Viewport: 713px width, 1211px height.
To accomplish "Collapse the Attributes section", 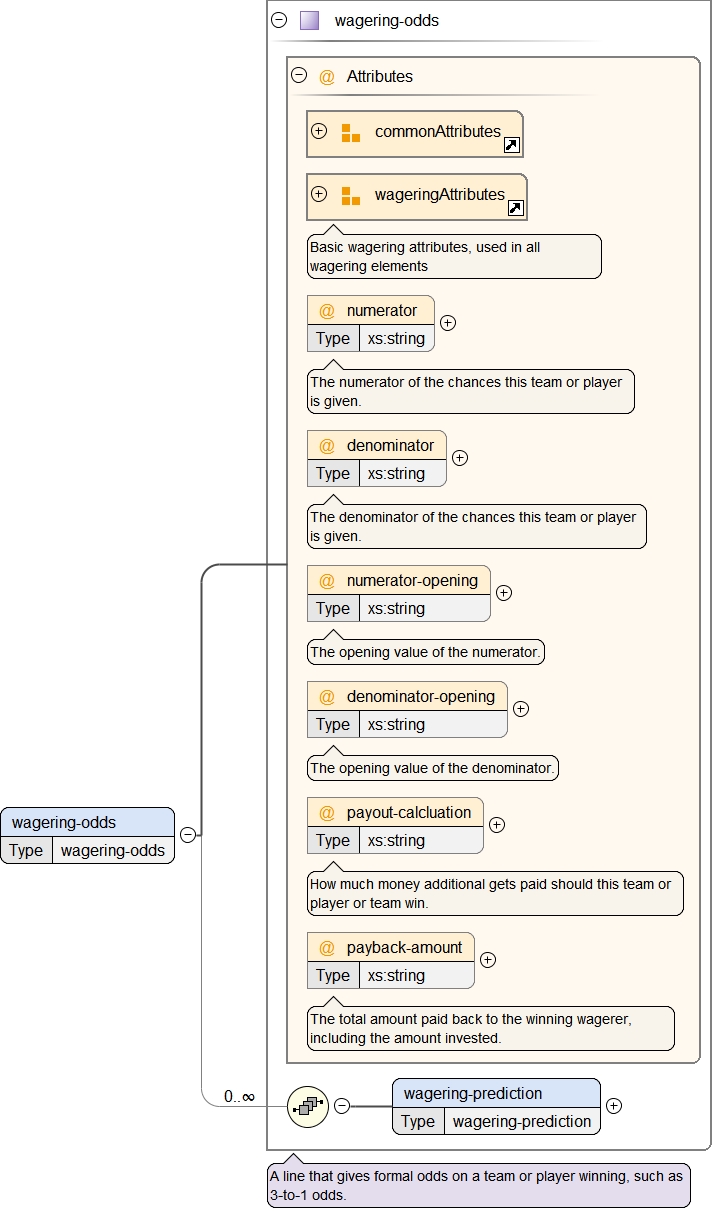I will (x=298, y=75).
